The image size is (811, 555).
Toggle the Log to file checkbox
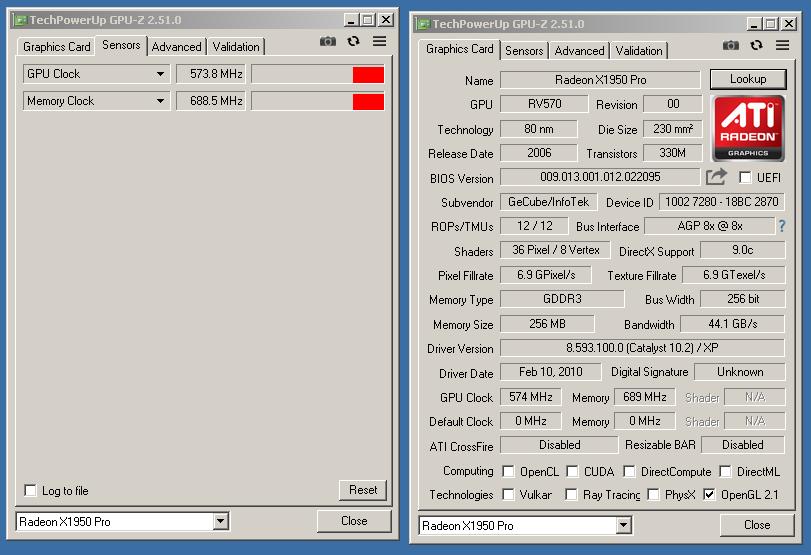[x=31, y=490]
